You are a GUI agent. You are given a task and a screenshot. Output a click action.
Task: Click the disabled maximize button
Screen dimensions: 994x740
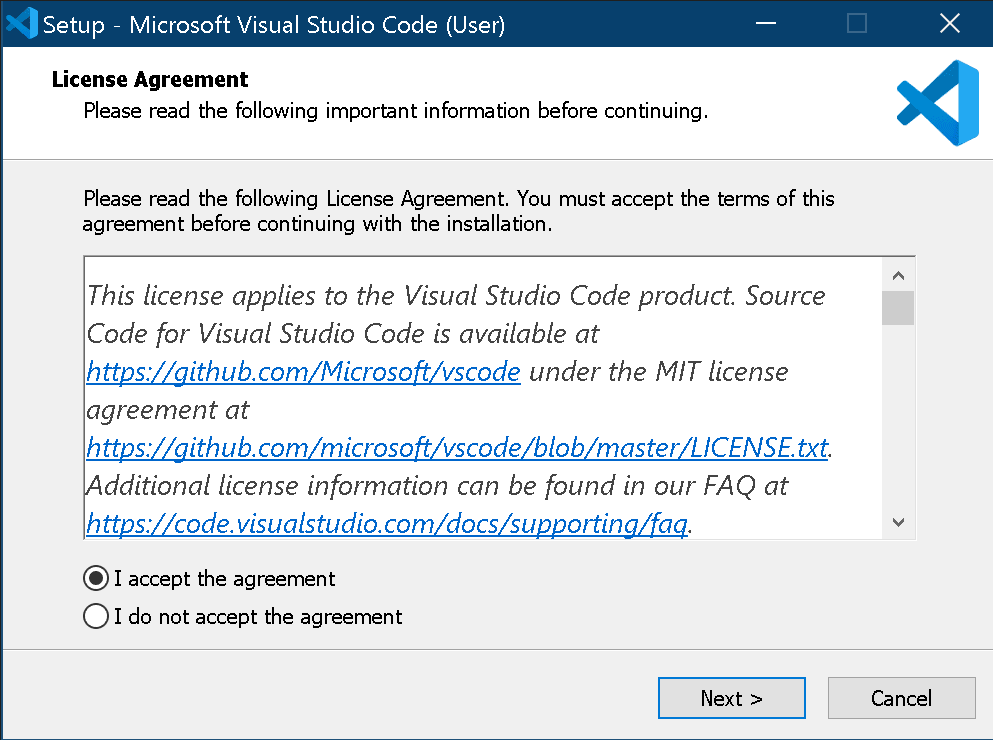[857, 23]
